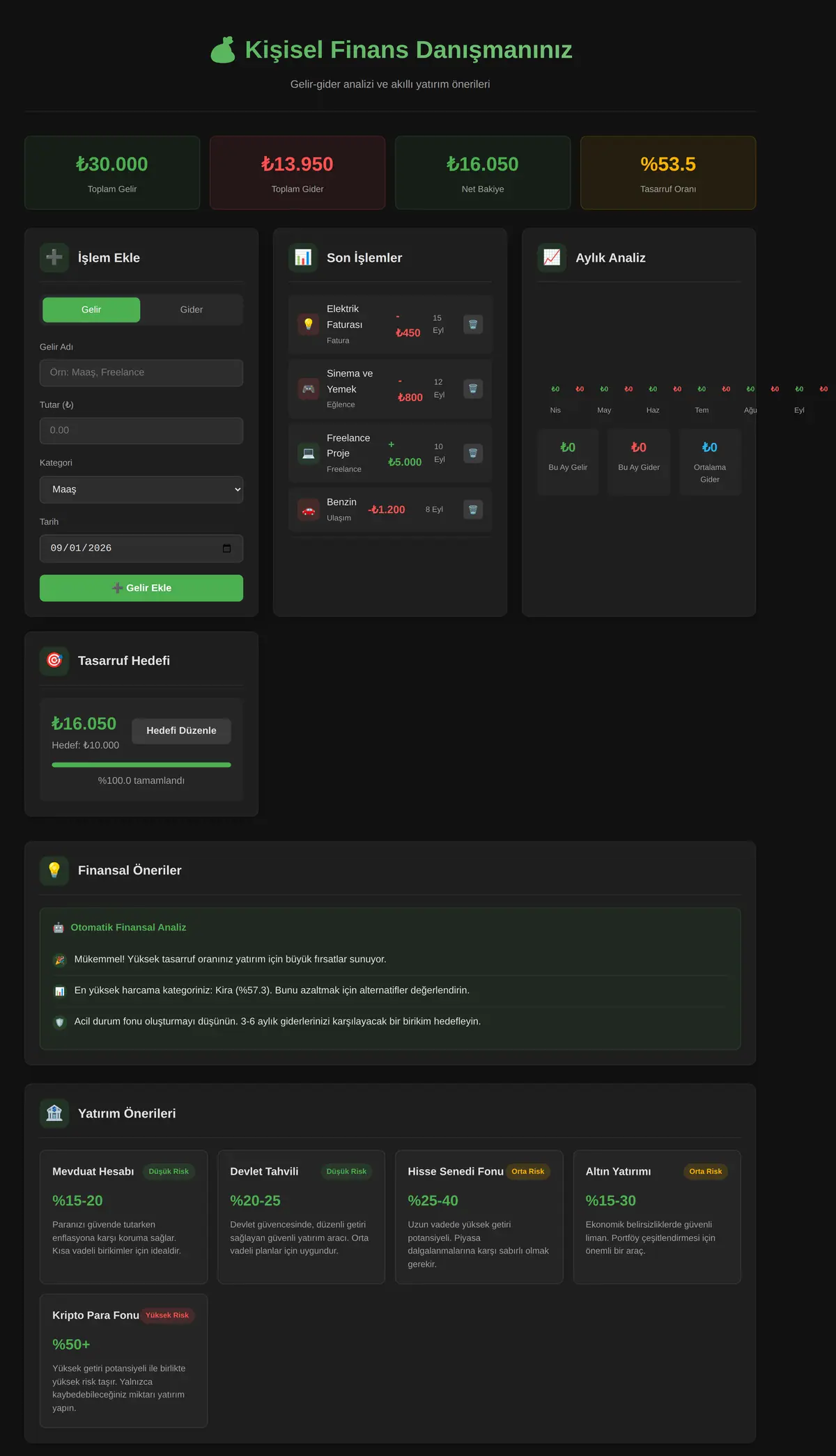Click the Yüksek Risk badge

pos(167,1315)
